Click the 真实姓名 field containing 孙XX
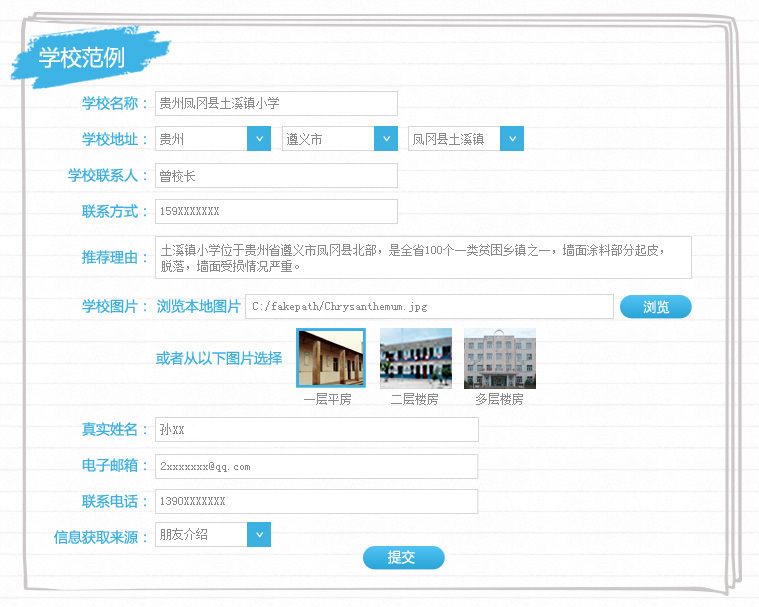 pos(316,430)
